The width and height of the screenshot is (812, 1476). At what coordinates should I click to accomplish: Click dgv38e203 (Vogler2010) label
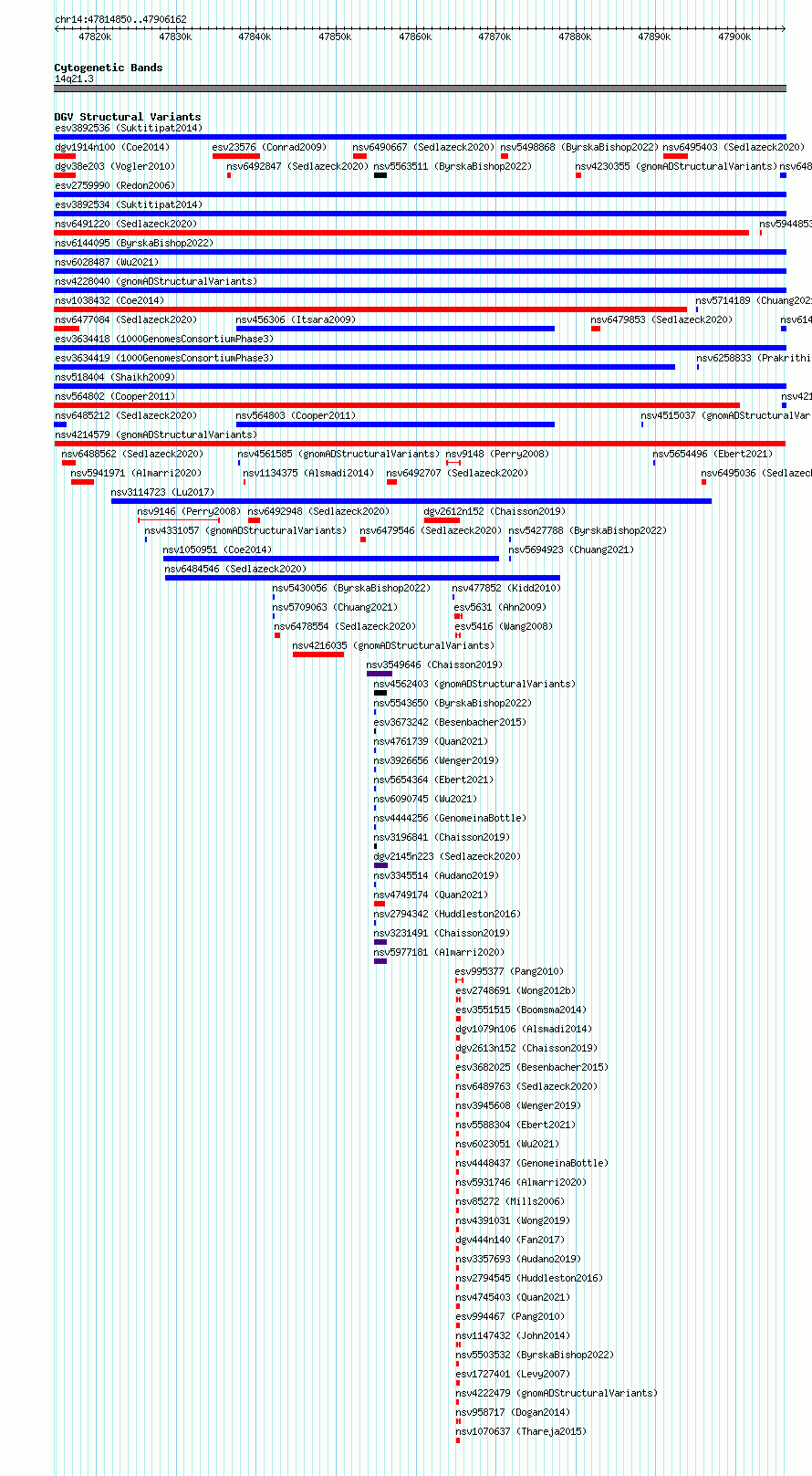point(115,166)
